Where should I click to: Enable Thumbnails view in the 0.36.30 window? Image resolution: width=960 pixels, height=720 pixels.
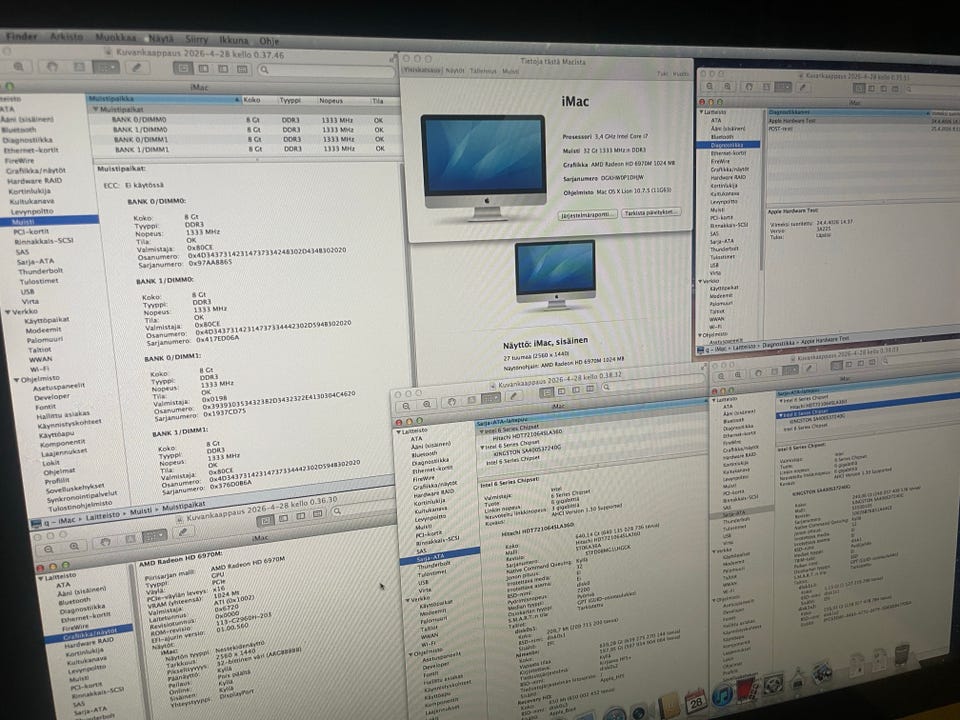click(283, 518)
